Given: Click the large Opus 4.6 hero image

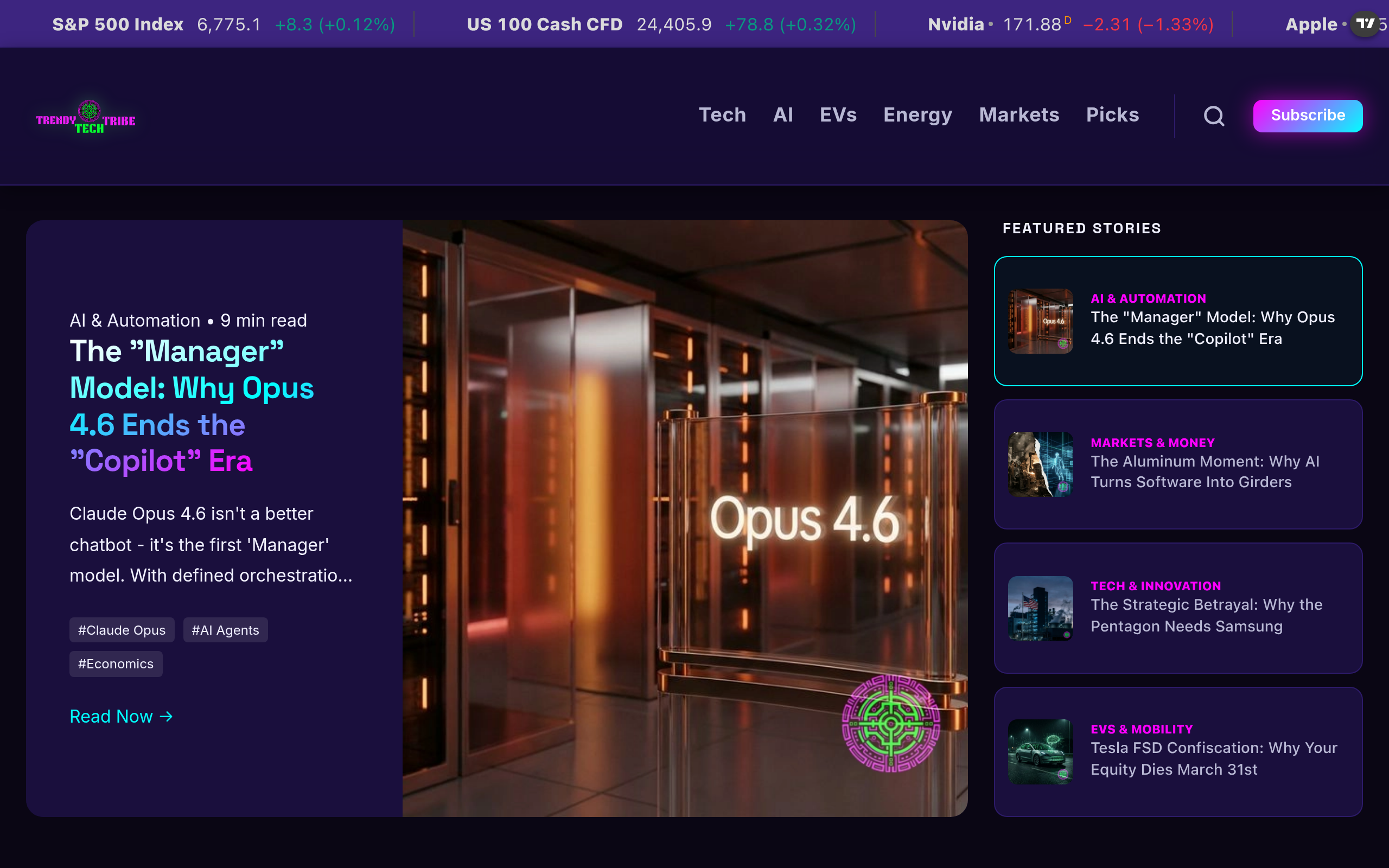Looking at the screenshot, I should tap(684, 519).
